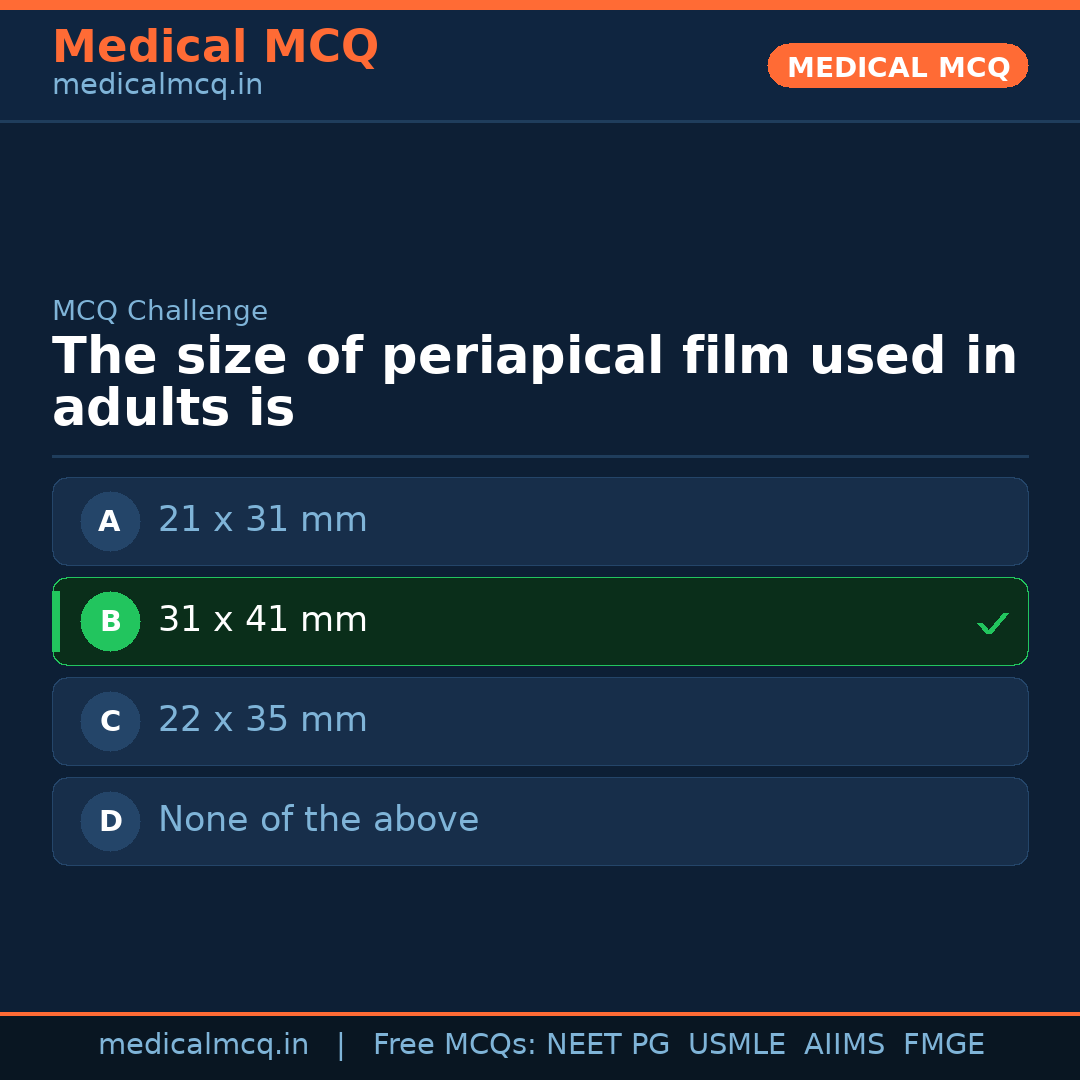Click the green letter B circle icon
The height and width of the screenshot is (1080, 1080).
coord(110,621)
